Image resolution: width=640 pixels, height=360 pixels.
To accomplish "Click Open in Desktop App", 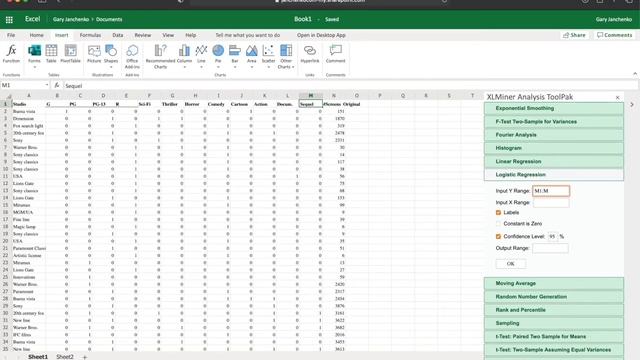I will click(321, 36).
